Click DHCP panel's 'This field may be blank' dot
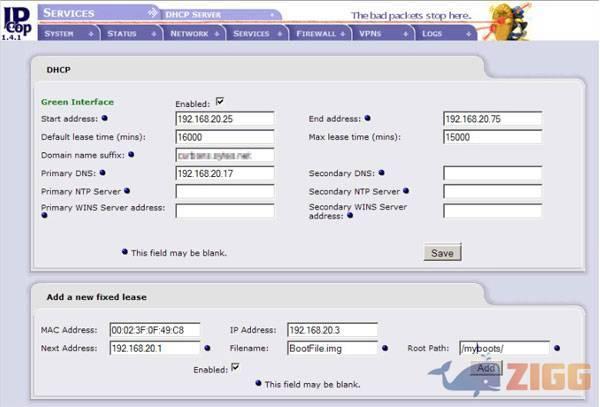This screenshot has height=407, width=600. point(124,252)
